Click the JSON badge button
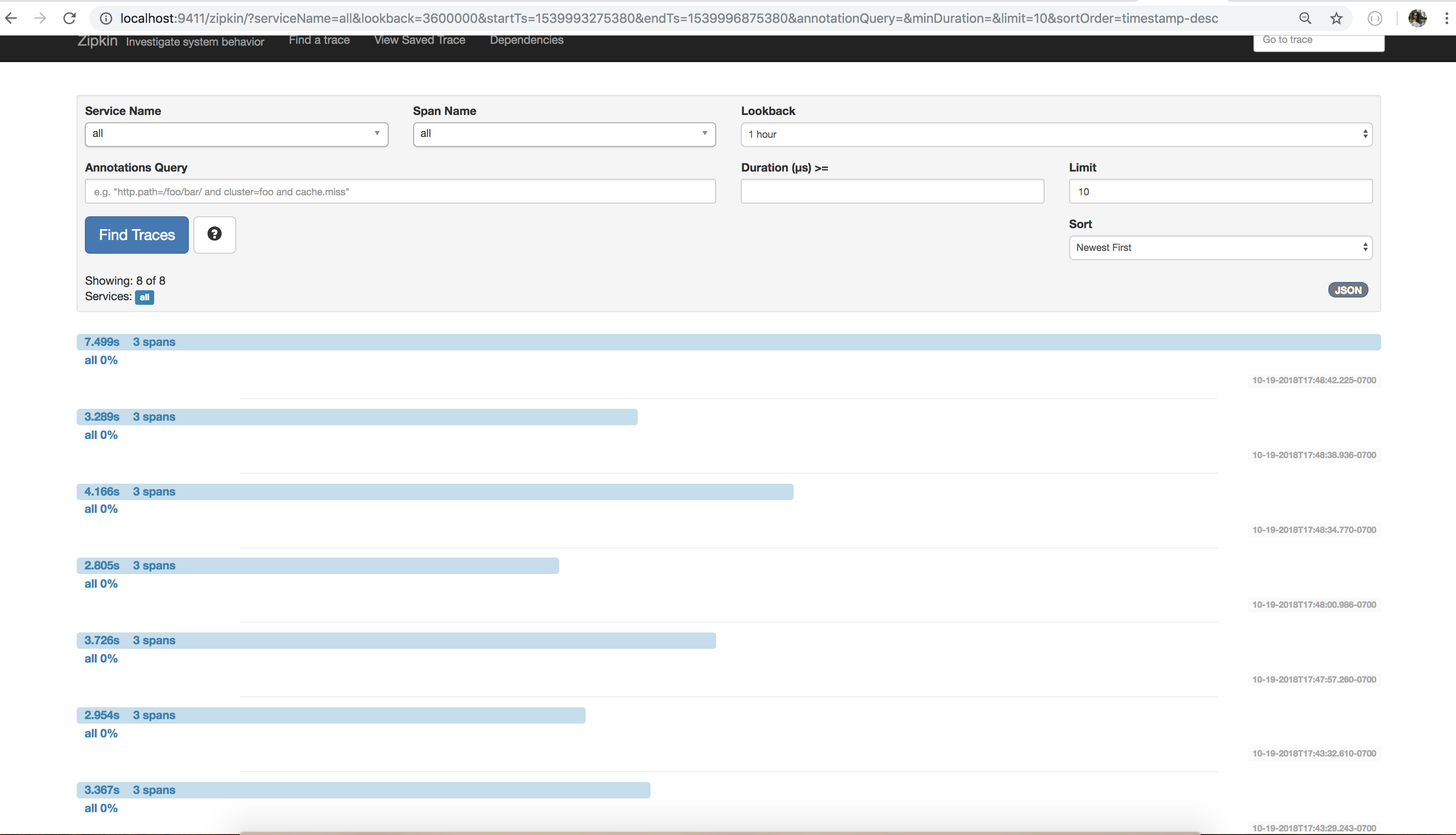Viewport: 1456px width, 835px height. coord(1347,290)
